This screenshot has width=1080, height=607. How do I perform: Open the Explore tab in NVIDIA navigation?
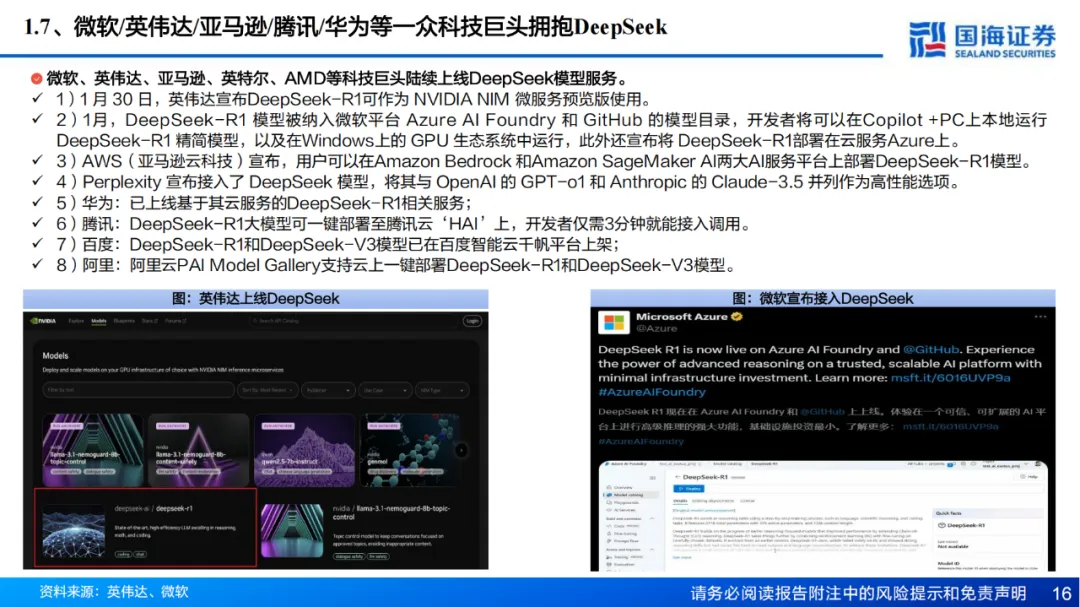click(76, 321)
